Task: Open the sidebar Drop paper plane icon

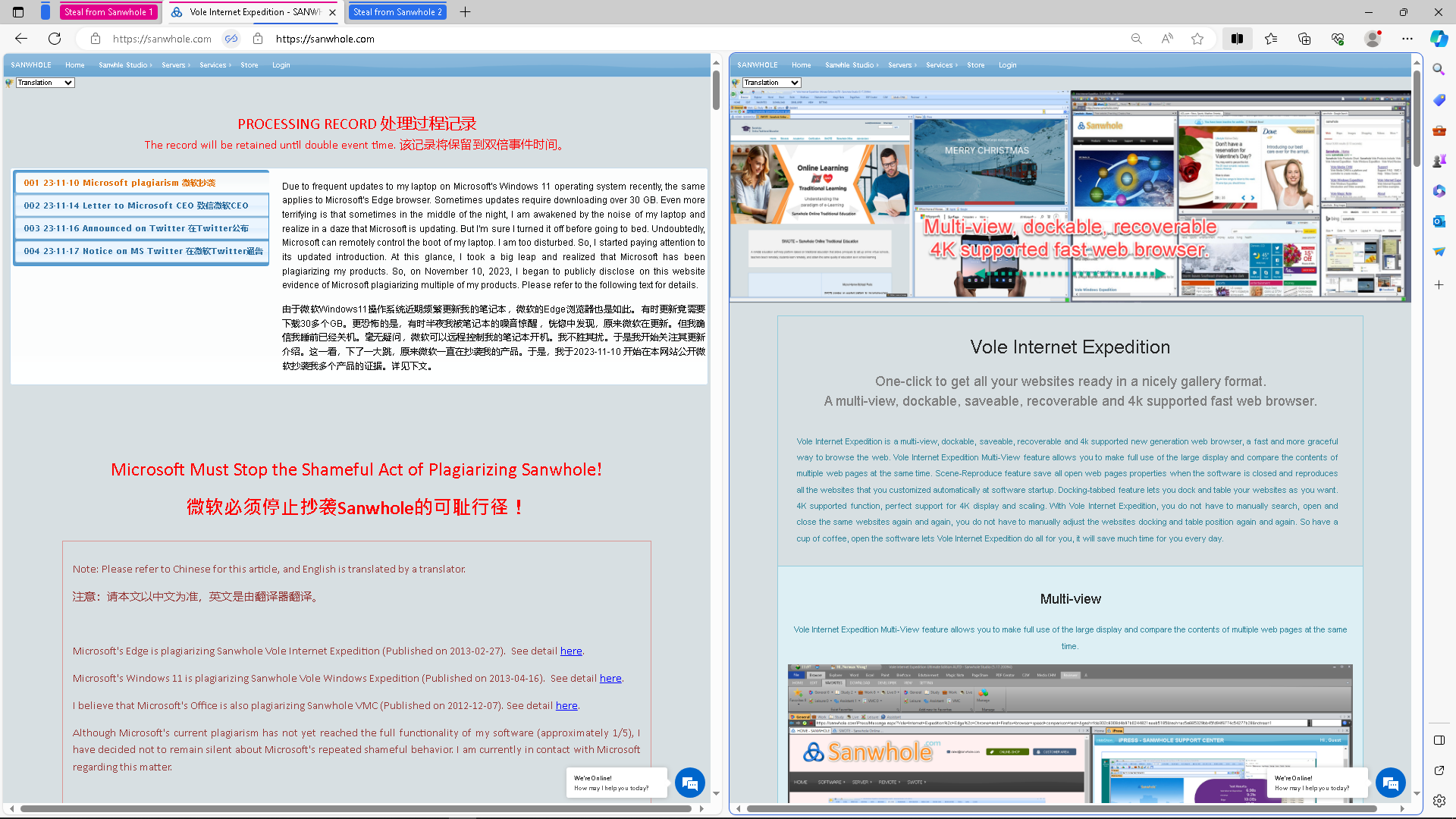Action: (1439, 252)
